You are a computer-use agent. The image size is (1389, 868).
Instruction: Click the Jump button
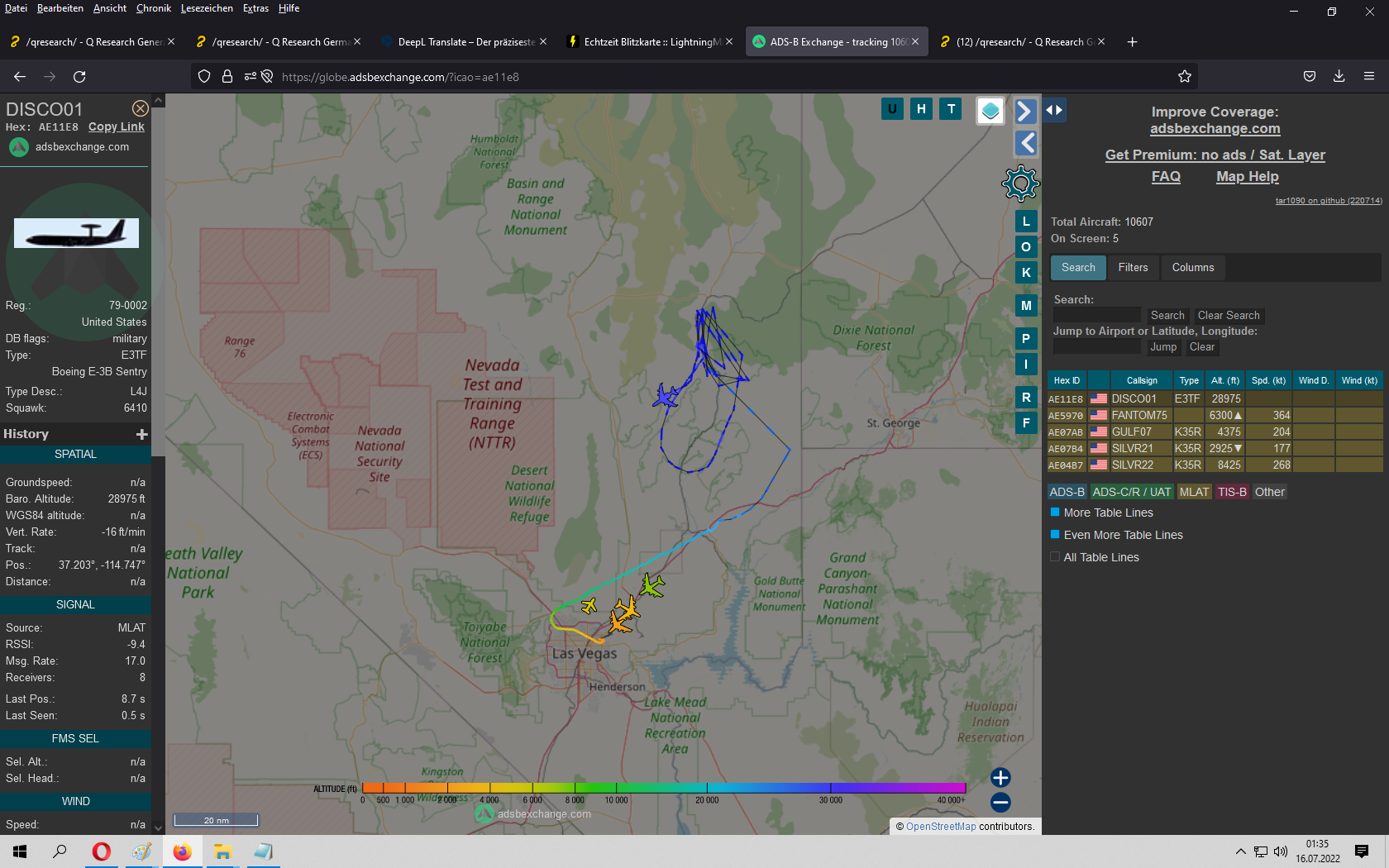point(1163,346)
